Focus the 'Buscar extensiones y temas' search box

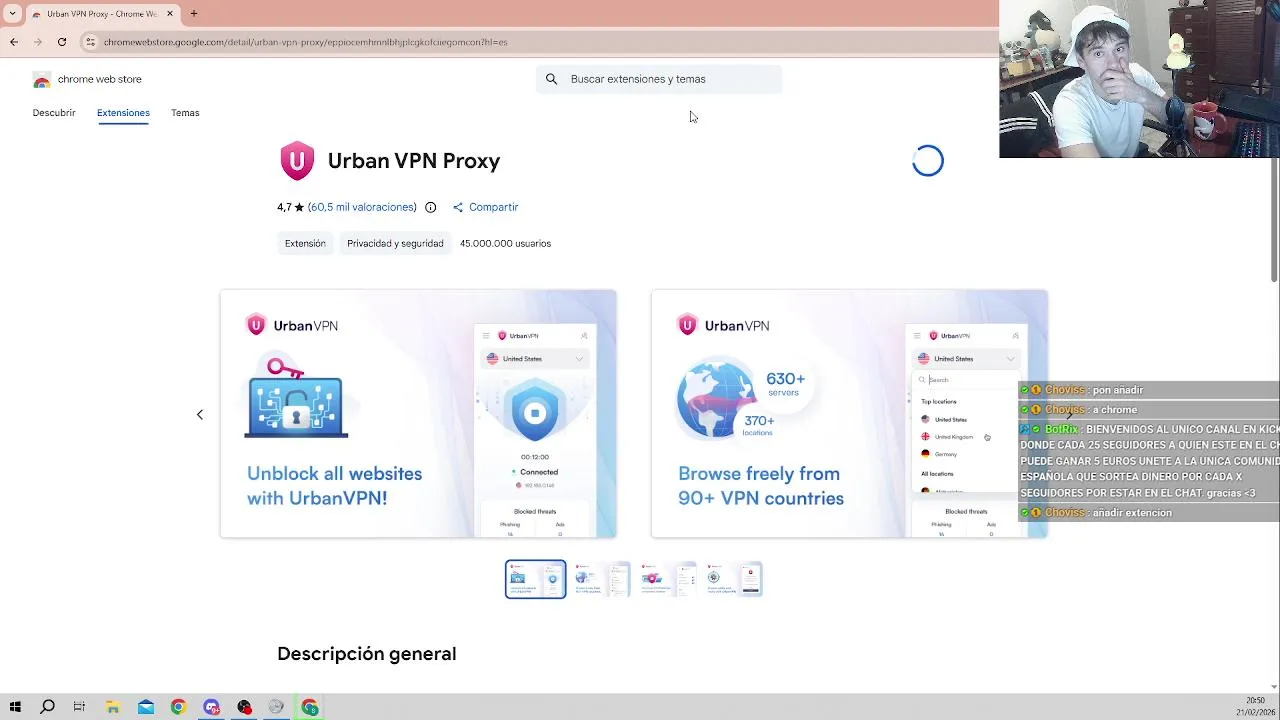(x=659, y=79)
